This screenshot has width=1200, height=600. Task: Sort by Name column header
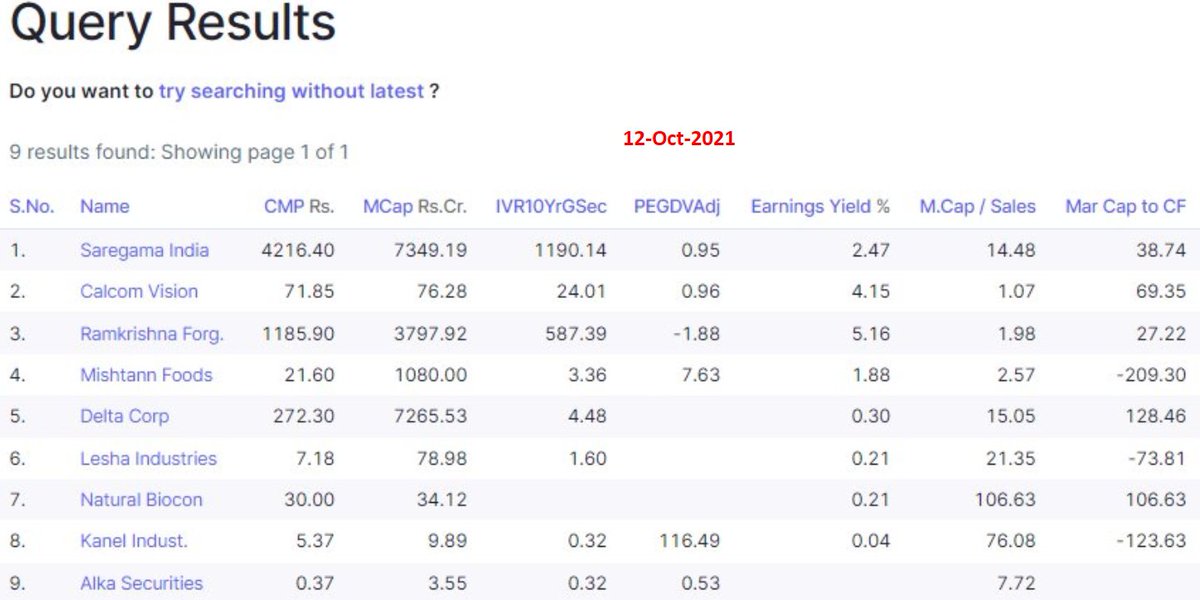pos(105,207)
